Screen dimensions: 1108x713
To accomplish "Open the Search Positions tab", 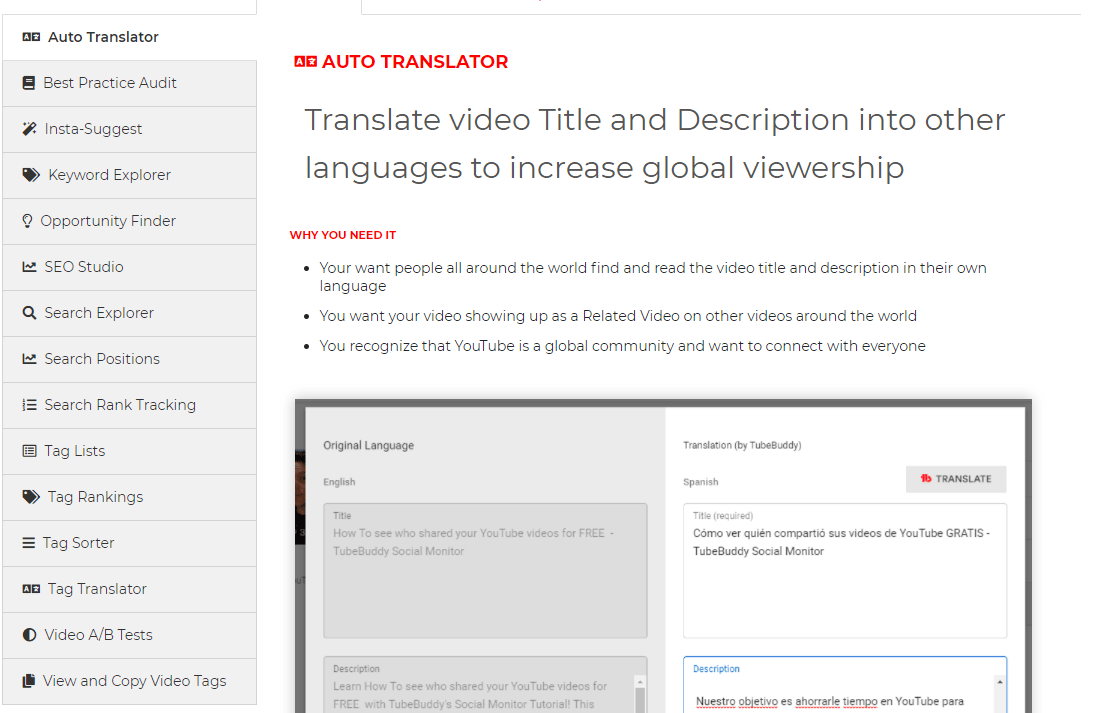I will 102,359.
